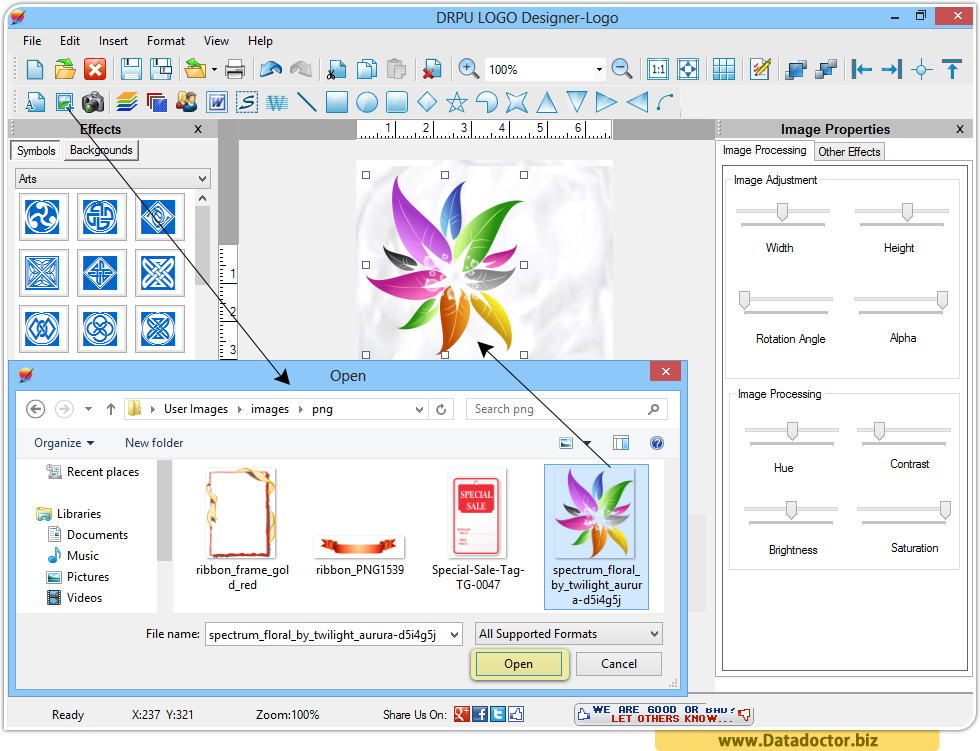Click the printer icon in the toolbar
Viewport: 980px width, 751px height.
click(x=235, y=69)
